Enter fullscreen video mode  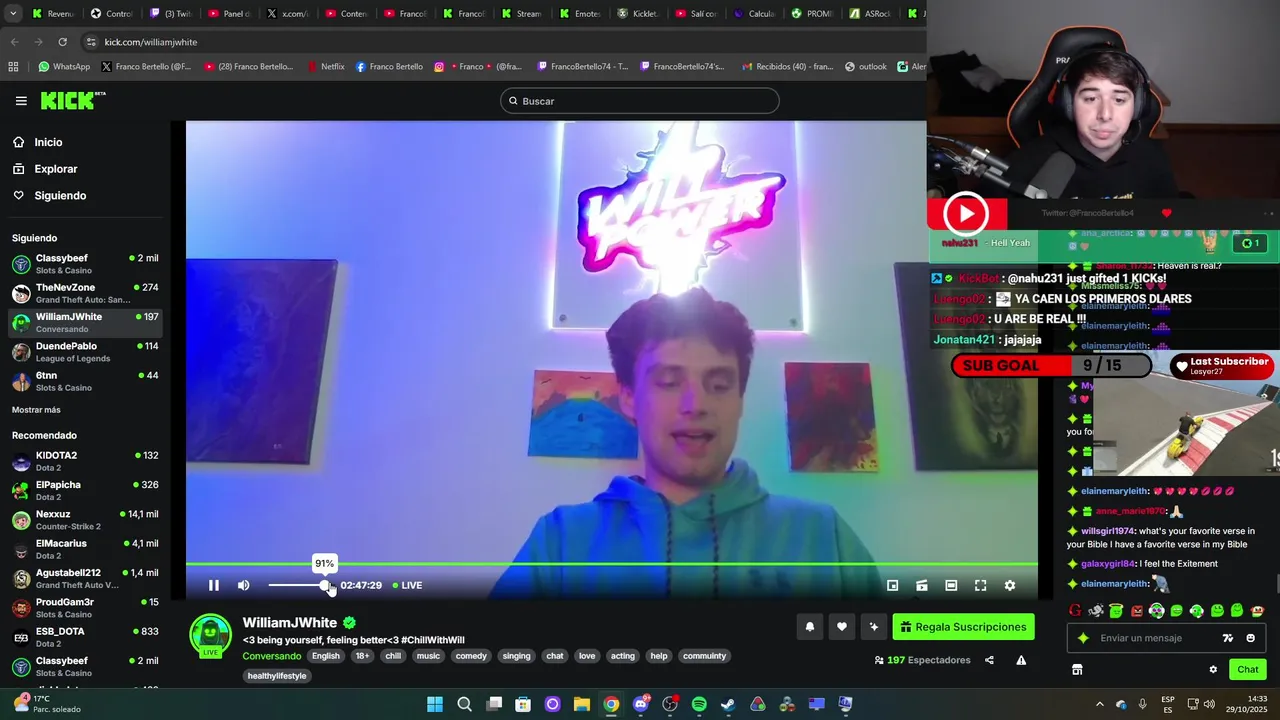point(980,585)
